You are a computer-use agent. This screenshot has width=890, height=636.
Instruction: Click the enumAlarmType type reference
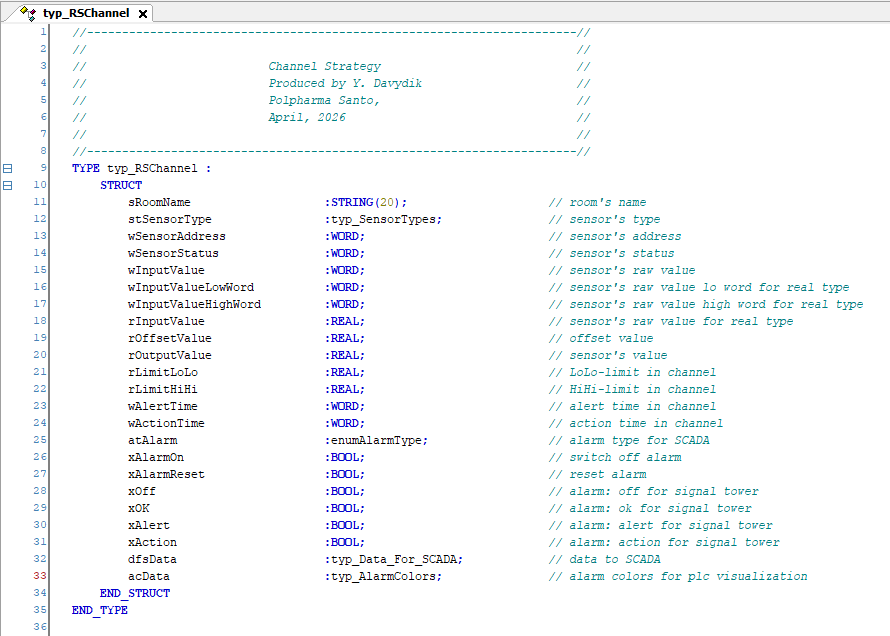pyautogui.click(x=379, y=440)
